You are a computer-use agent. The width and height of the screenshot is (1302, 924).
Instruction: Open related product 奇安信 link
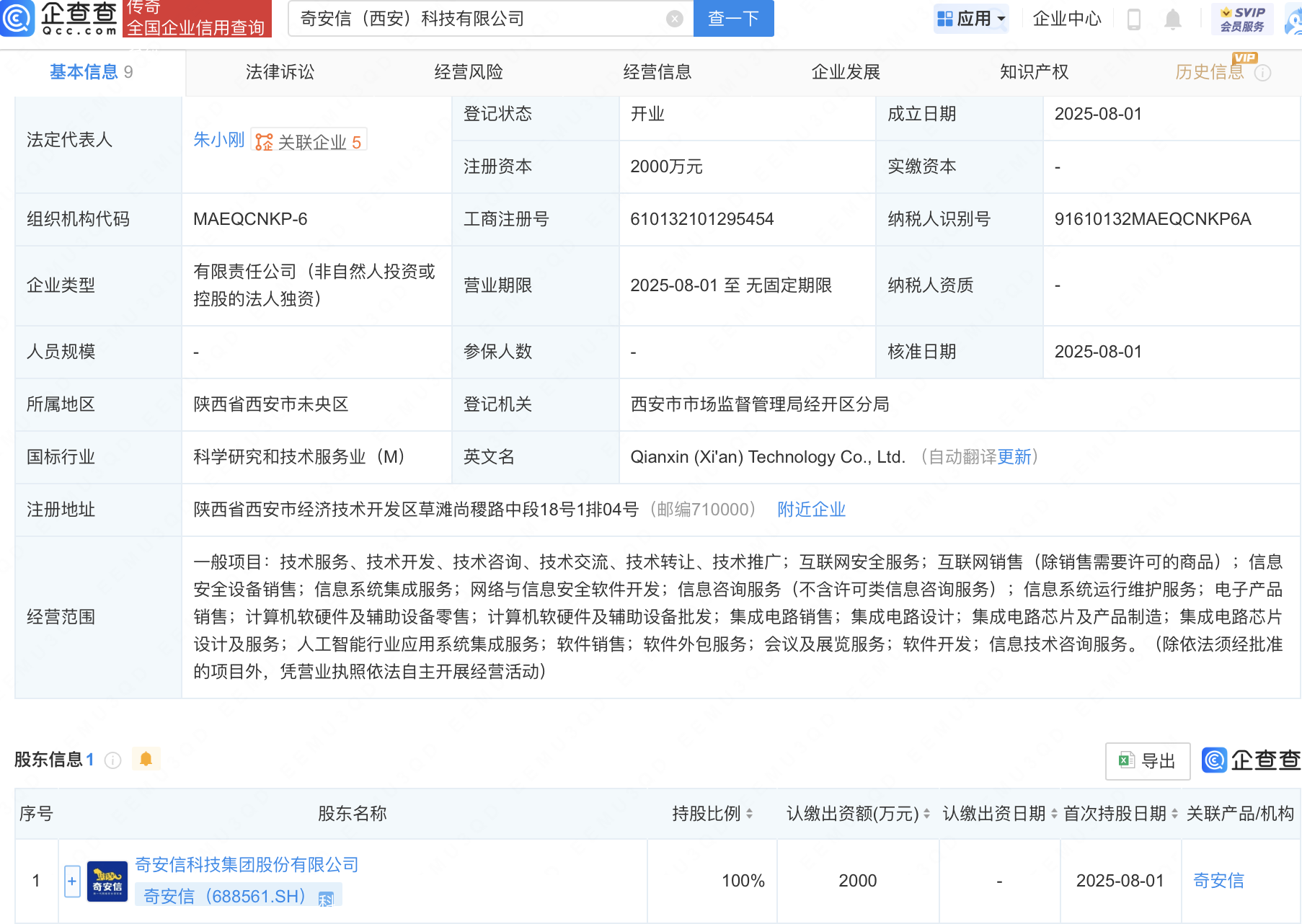pos(1218,881)
